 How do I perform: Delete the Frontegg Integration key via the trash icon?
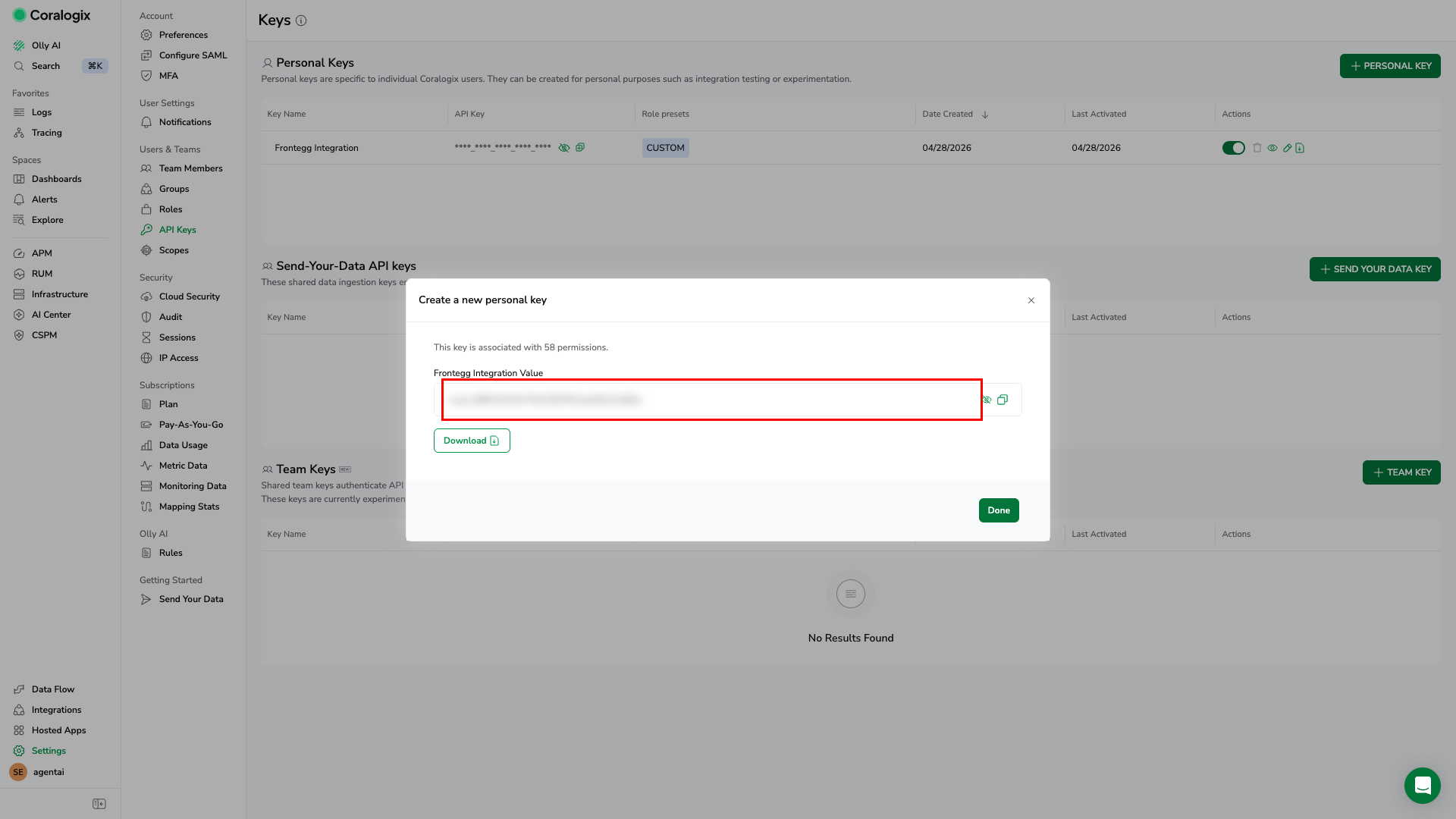1257,148
